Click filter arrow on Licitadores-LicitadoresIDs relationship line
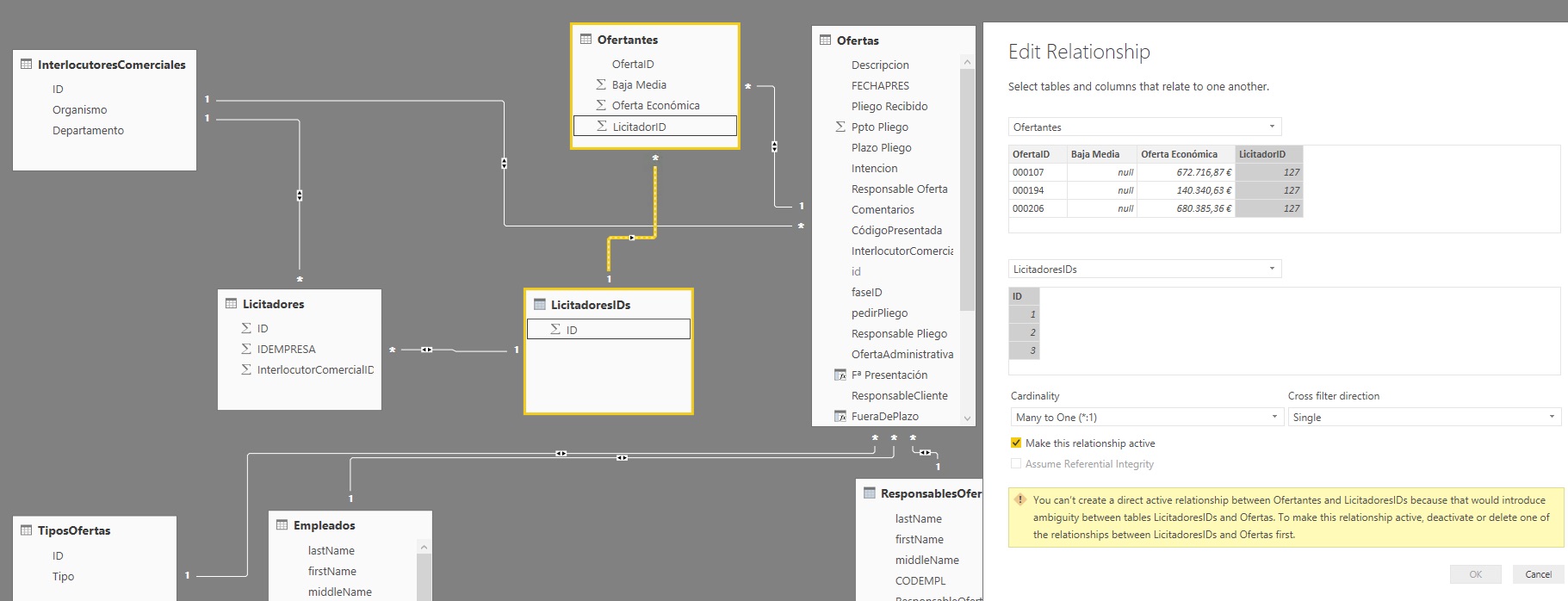 (x=426, y=350)
